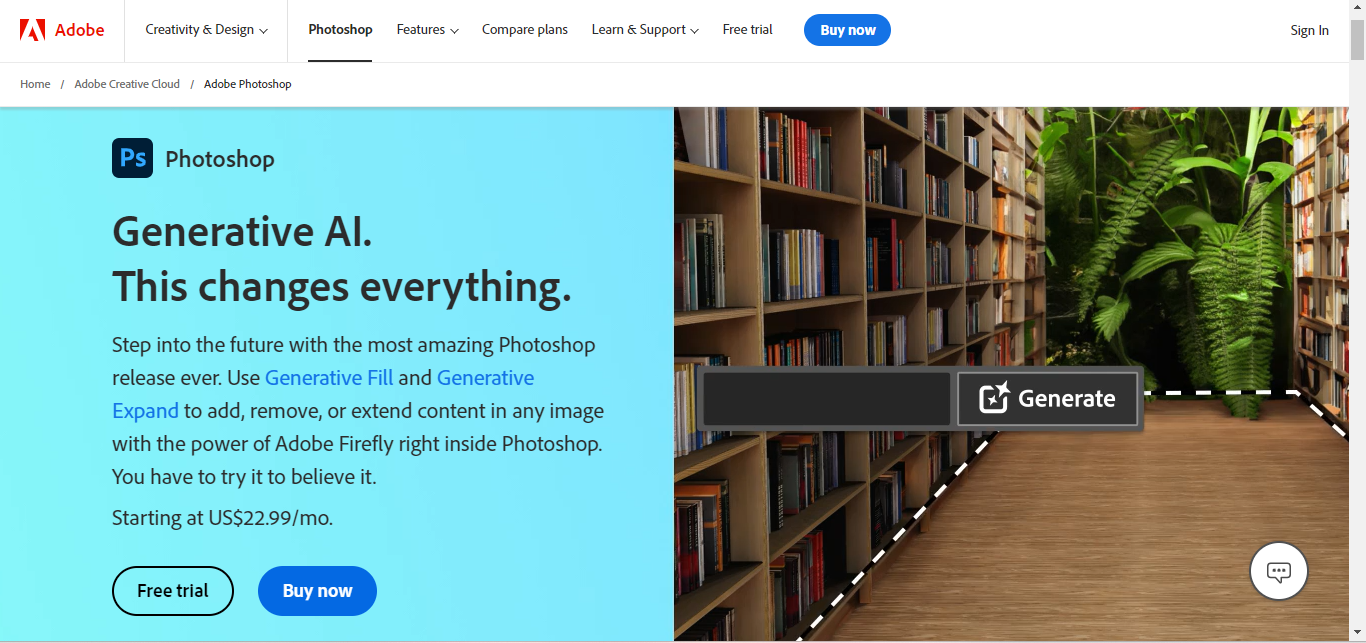Click the Generate button
The height and width of the screenshot is (643, 1366).
(1048, 399)
